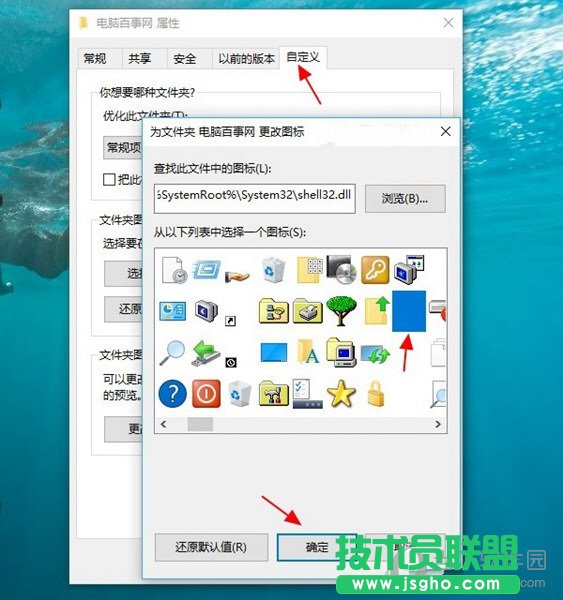
Task: Select the pie chart control panel icon
Action: pos(173,311)
